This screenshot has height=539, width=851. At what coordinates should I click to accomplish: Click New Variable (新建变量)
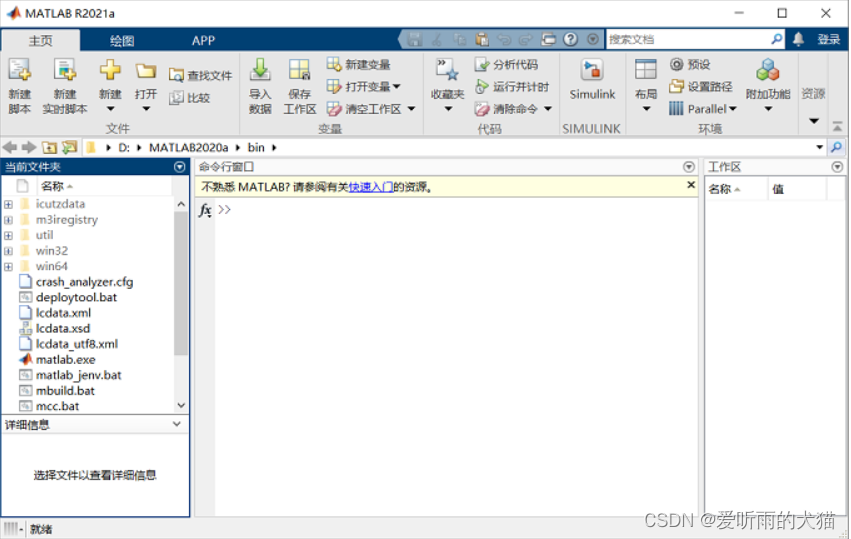coord(358,65)
